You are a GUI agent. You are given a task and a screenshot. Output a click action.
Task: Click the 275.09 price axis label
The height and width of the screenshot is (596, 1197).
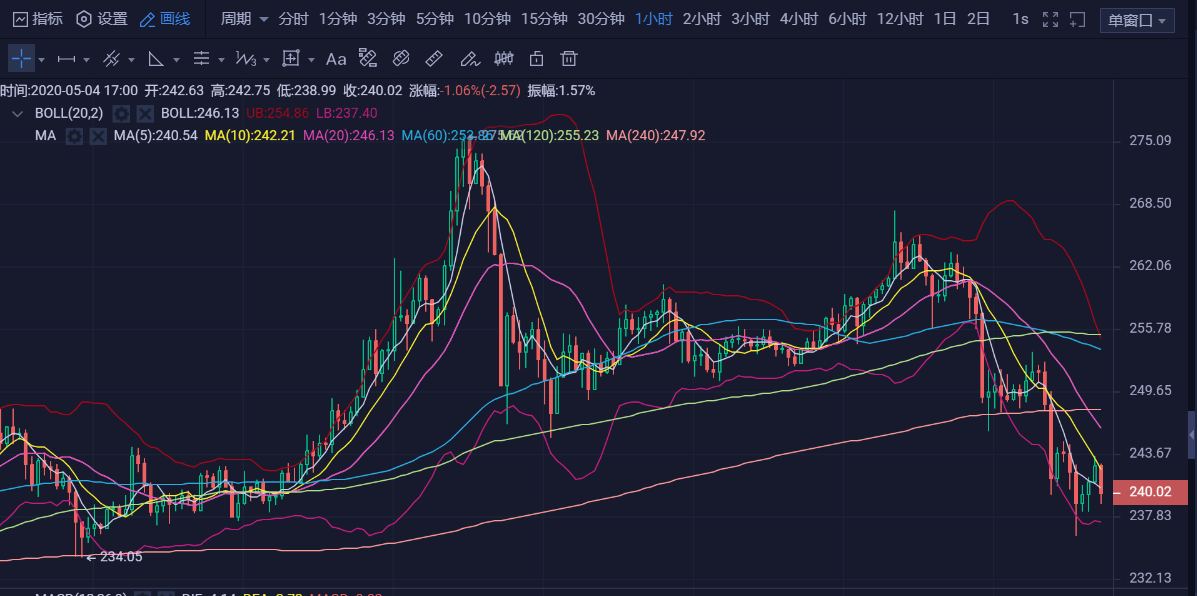1150,140
